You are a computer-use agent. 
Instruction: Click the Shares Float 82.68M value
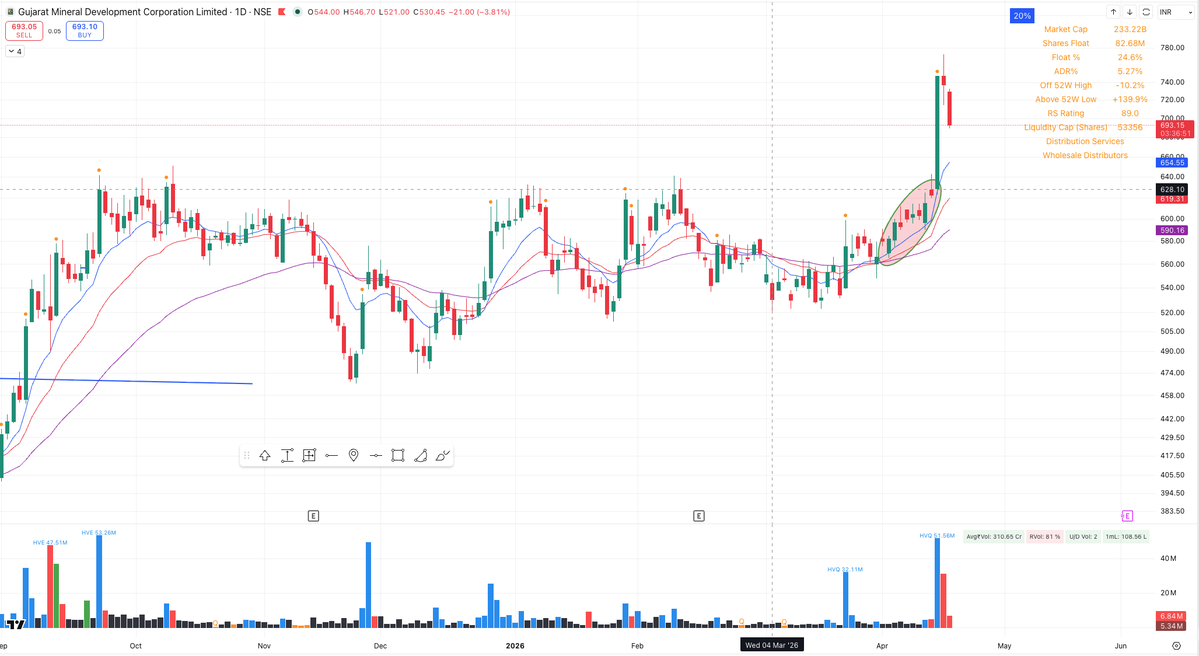1129,43
